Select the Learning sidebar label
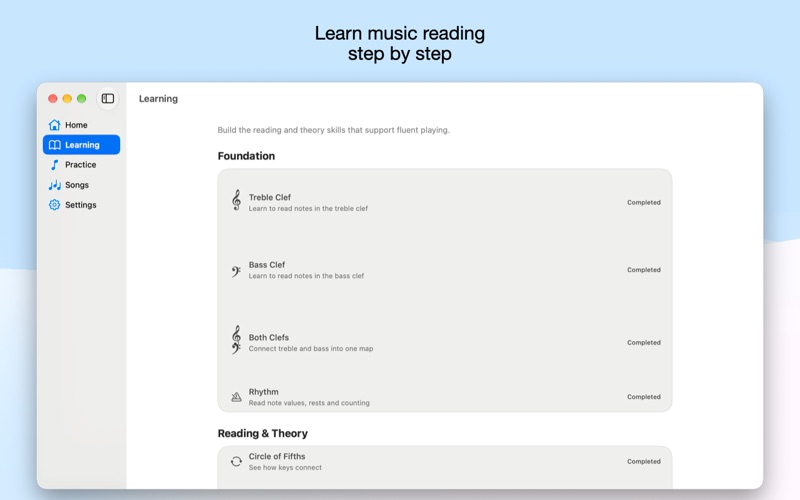Image resolution: width=800 pixels, height=500 pixels. tap(82, 145)
